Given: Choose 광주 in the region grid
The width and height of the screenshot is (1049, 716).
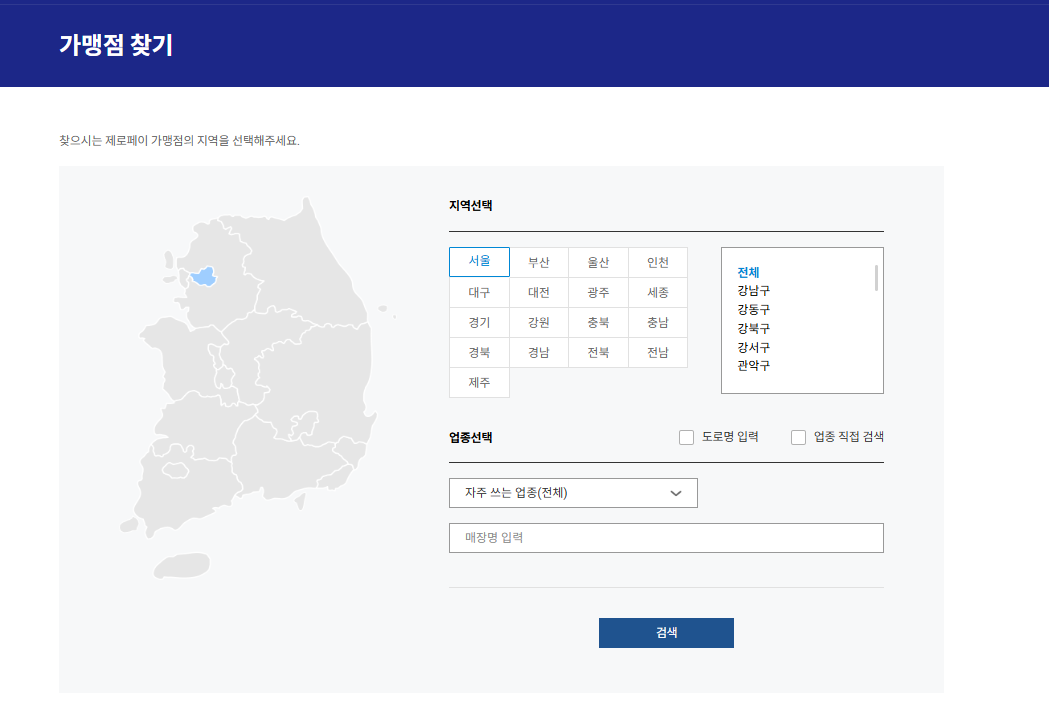Looking at the screenshot, I should (x=598, y=292).
